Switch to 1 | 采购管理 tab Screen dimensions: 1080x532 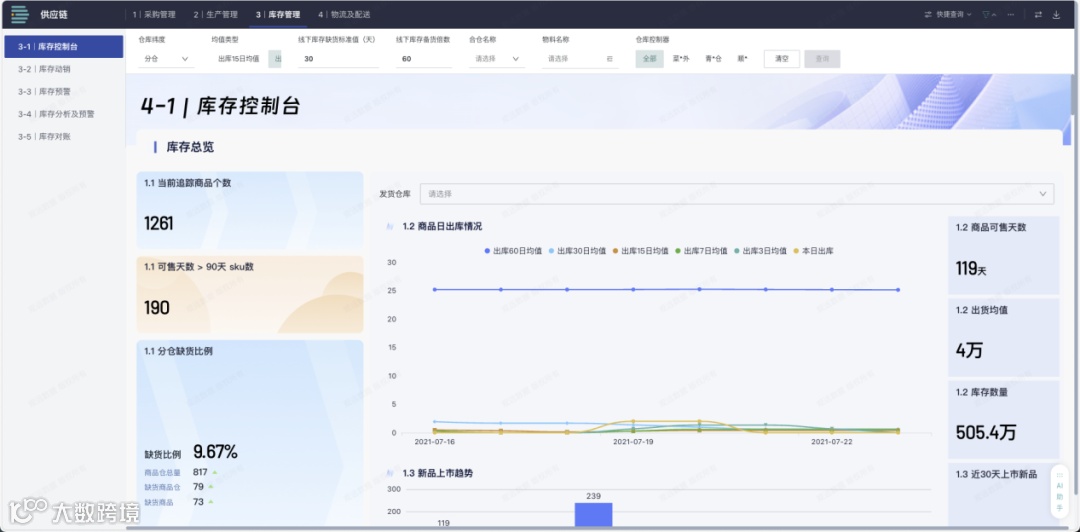[154, 14]
